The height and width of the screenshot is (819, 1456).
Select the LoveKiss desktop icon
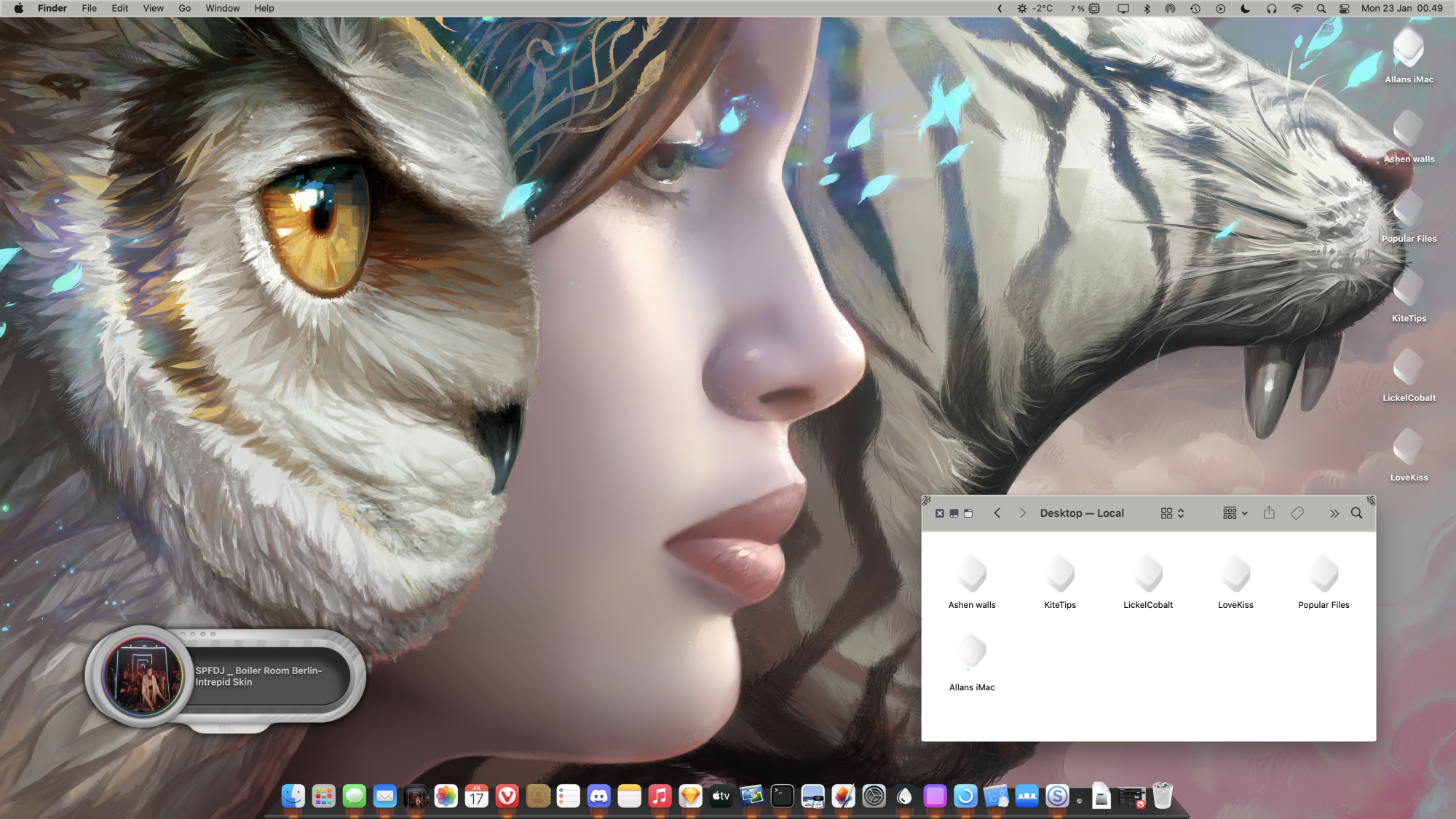tap(1409, 455)
